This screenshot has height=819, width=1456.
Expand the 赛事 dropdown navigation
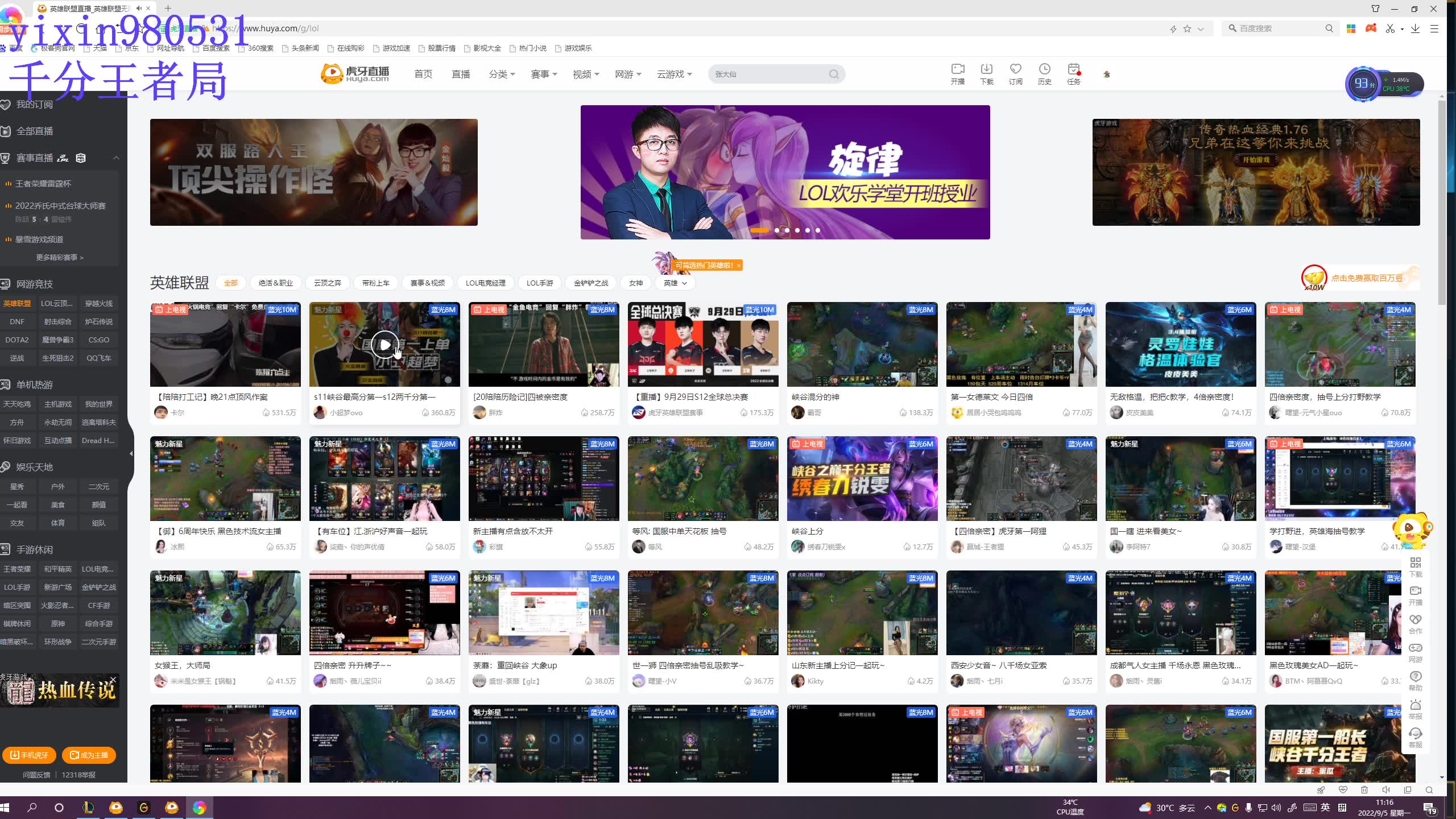point(544,73)
